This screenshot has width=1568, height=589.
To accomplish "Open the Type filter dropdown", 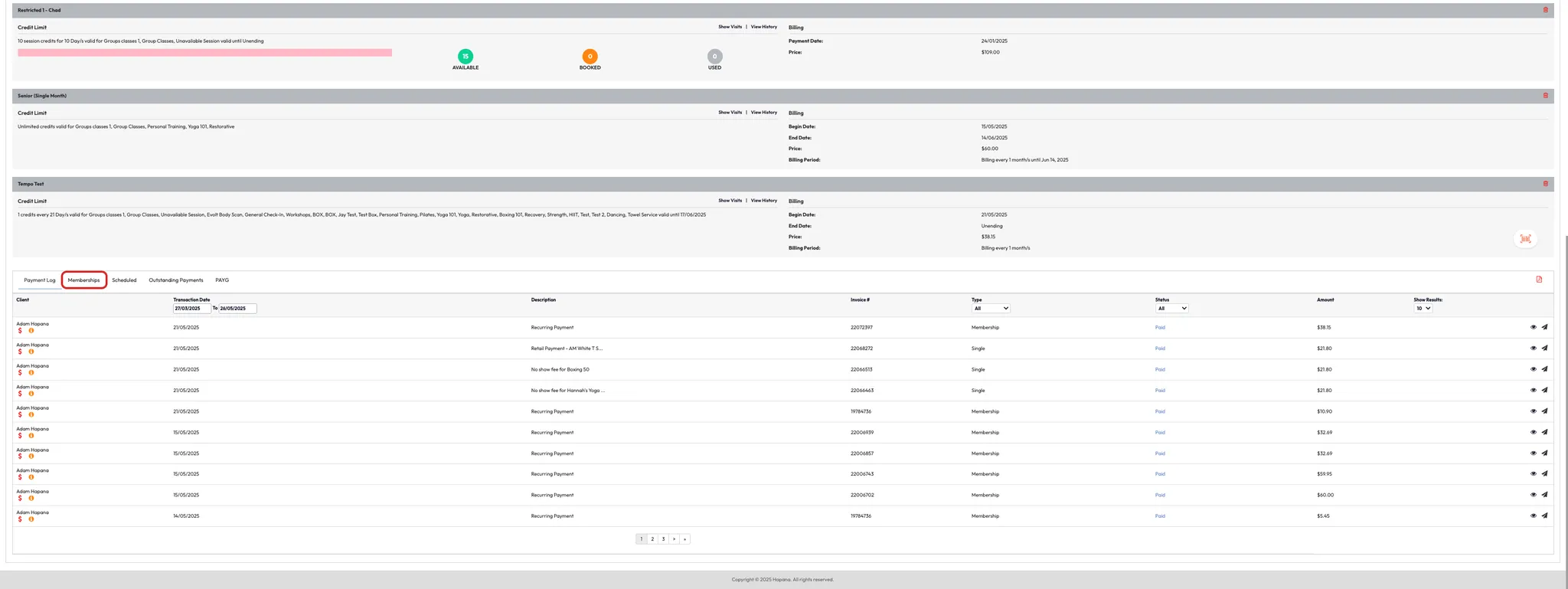I will coord(991,309).
